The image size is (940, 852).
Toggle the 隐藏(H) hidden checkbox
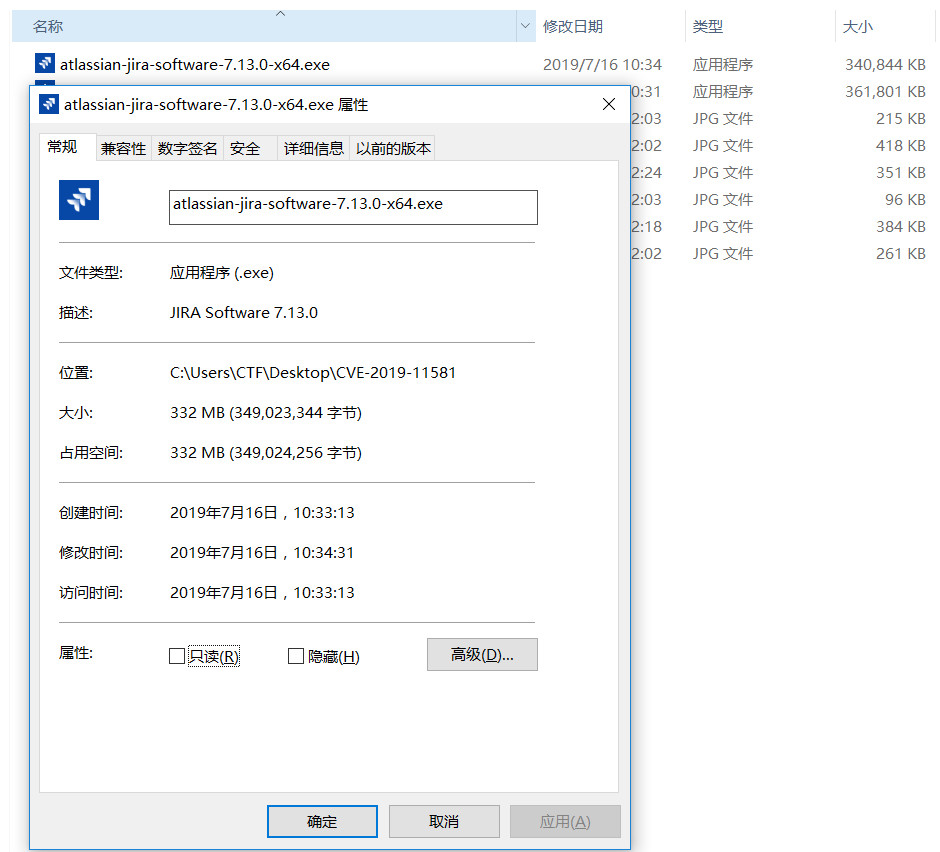[x=296, y=656]
